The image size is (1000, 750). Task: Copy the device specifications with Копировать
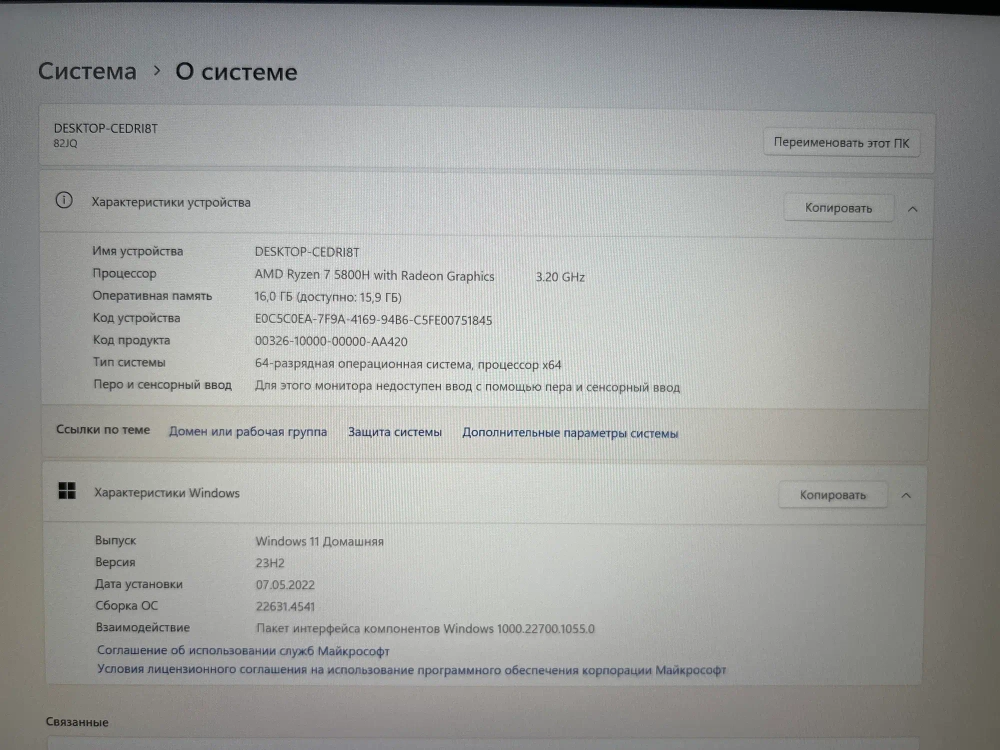point(838,207)
